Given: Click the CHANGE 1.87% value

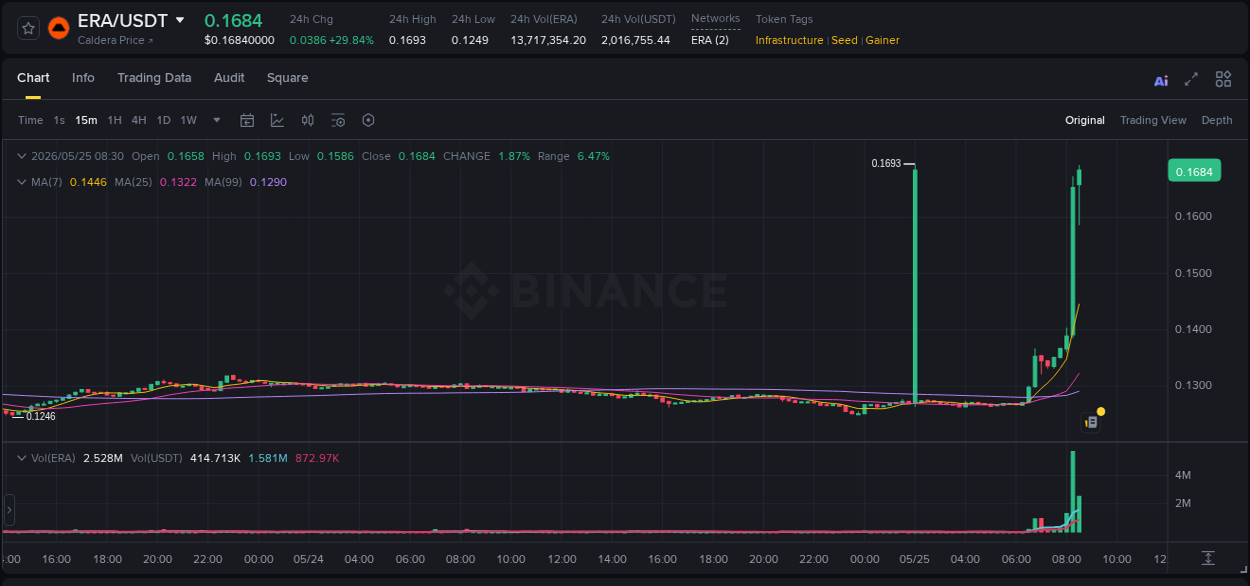Looking at the screenshot, I should 514,156.
